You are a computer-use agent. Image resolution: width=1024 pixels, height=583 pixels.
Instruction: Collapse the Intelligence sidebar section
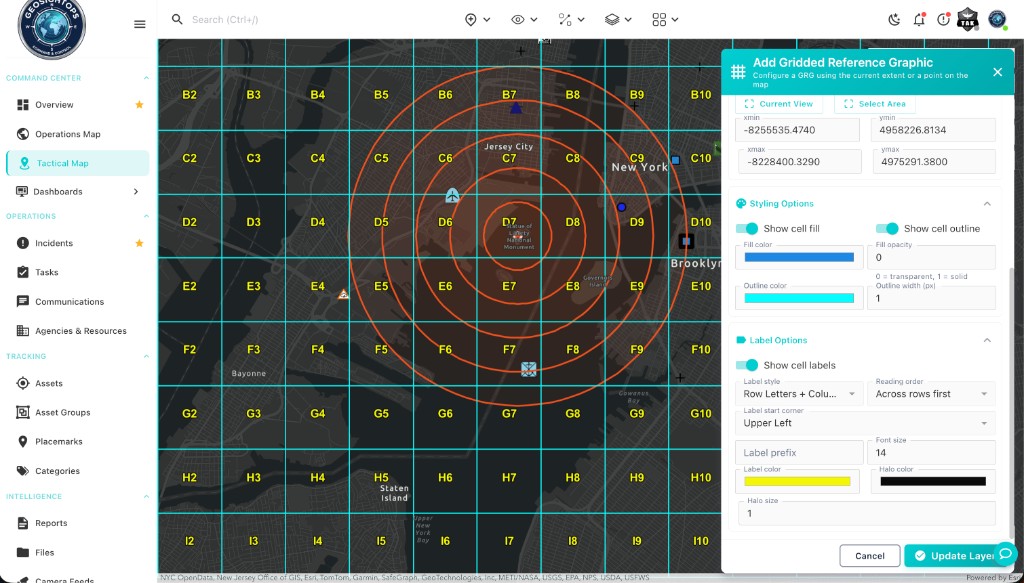point(146,497)
